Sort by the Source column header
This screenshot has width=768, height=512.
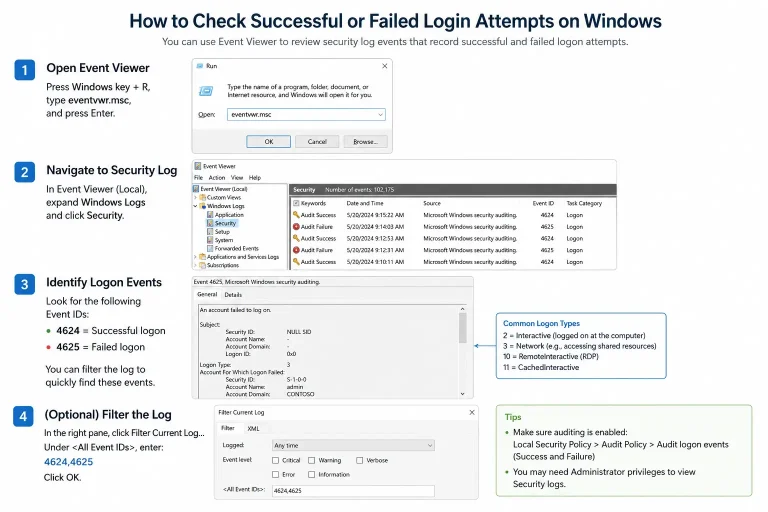432,203
